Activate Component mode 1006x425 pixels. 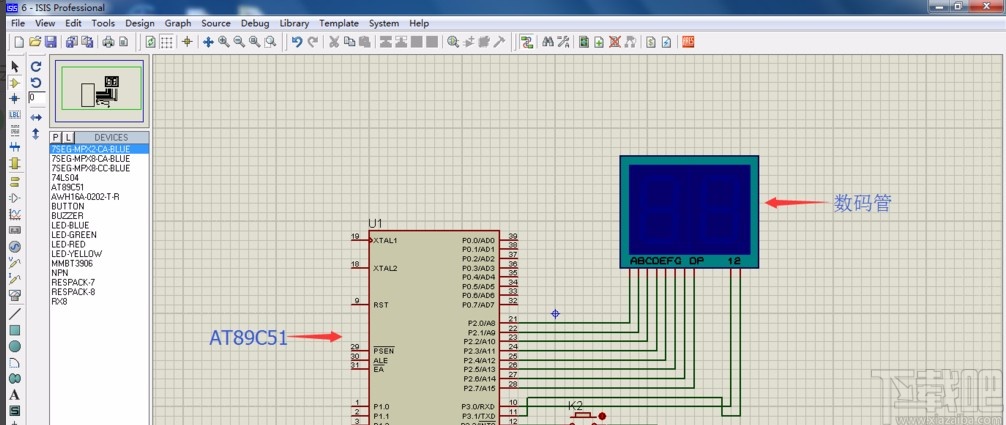coord(15,83)
